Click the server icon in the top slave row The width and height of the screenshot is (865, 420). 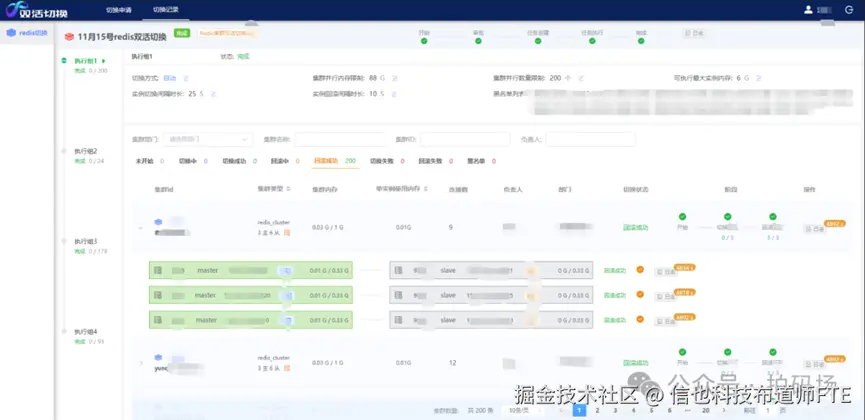(x=399, y=270)
